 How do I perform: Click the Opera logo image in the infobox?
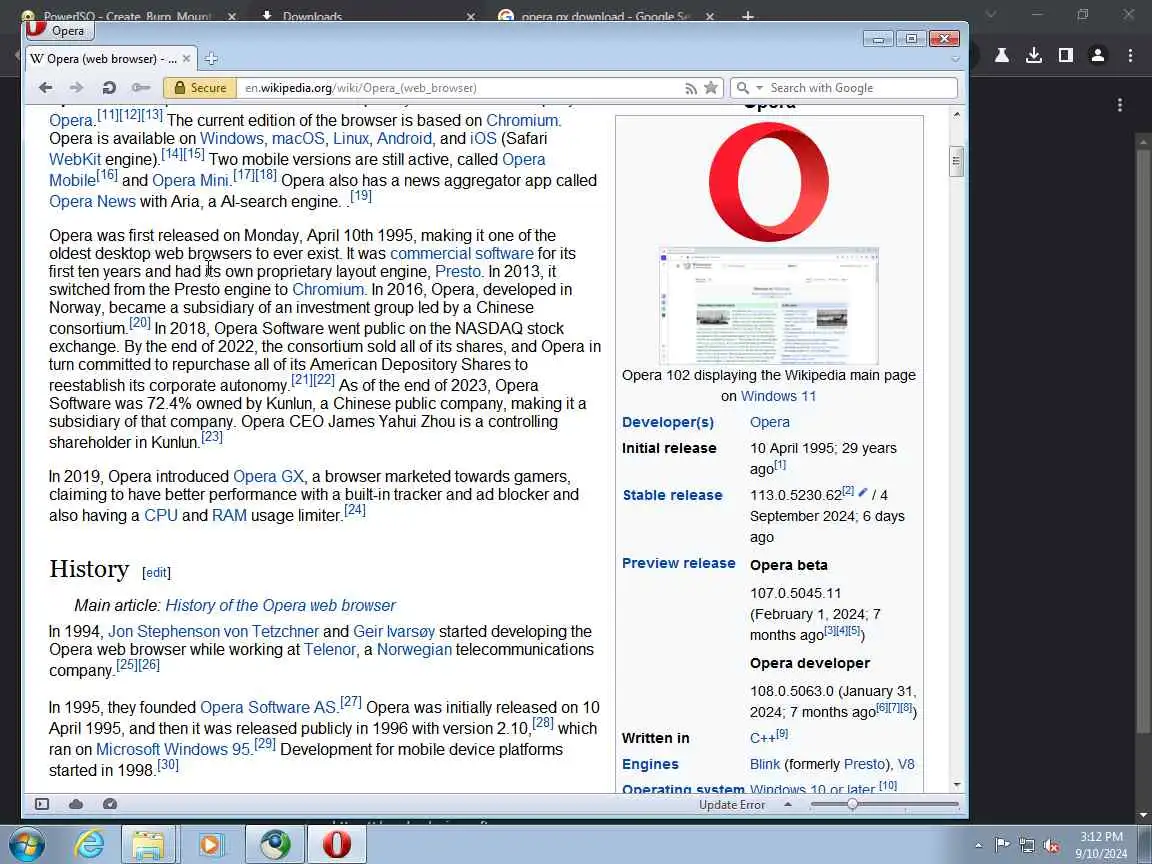768,181
